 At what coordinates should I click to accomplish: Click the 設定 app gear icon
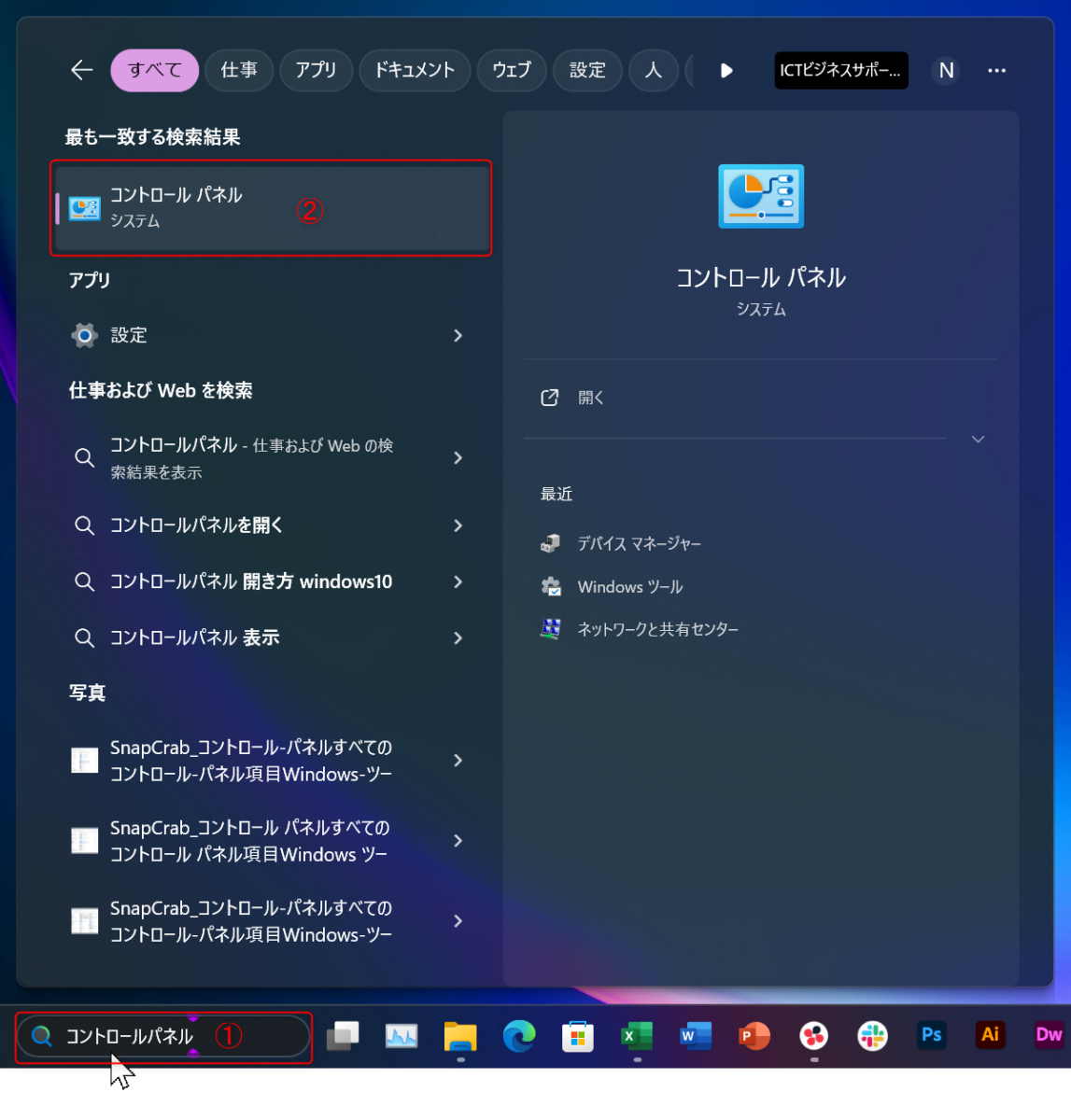coord(84,335)
